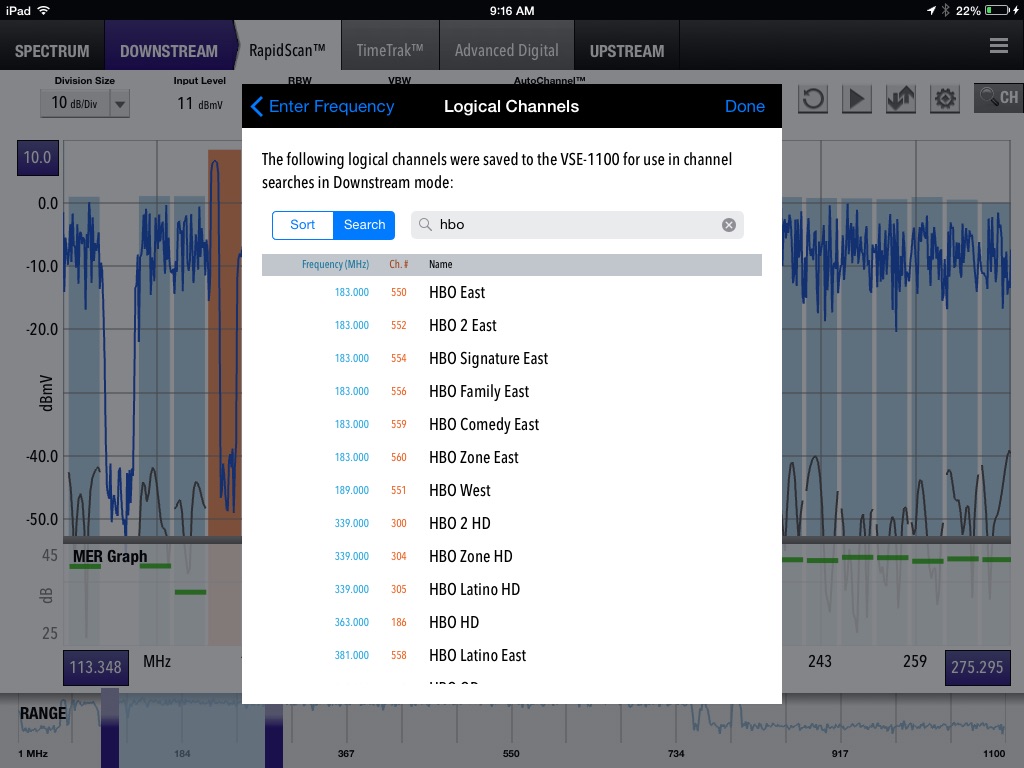Open settings with the gear icon

[945, 99]
